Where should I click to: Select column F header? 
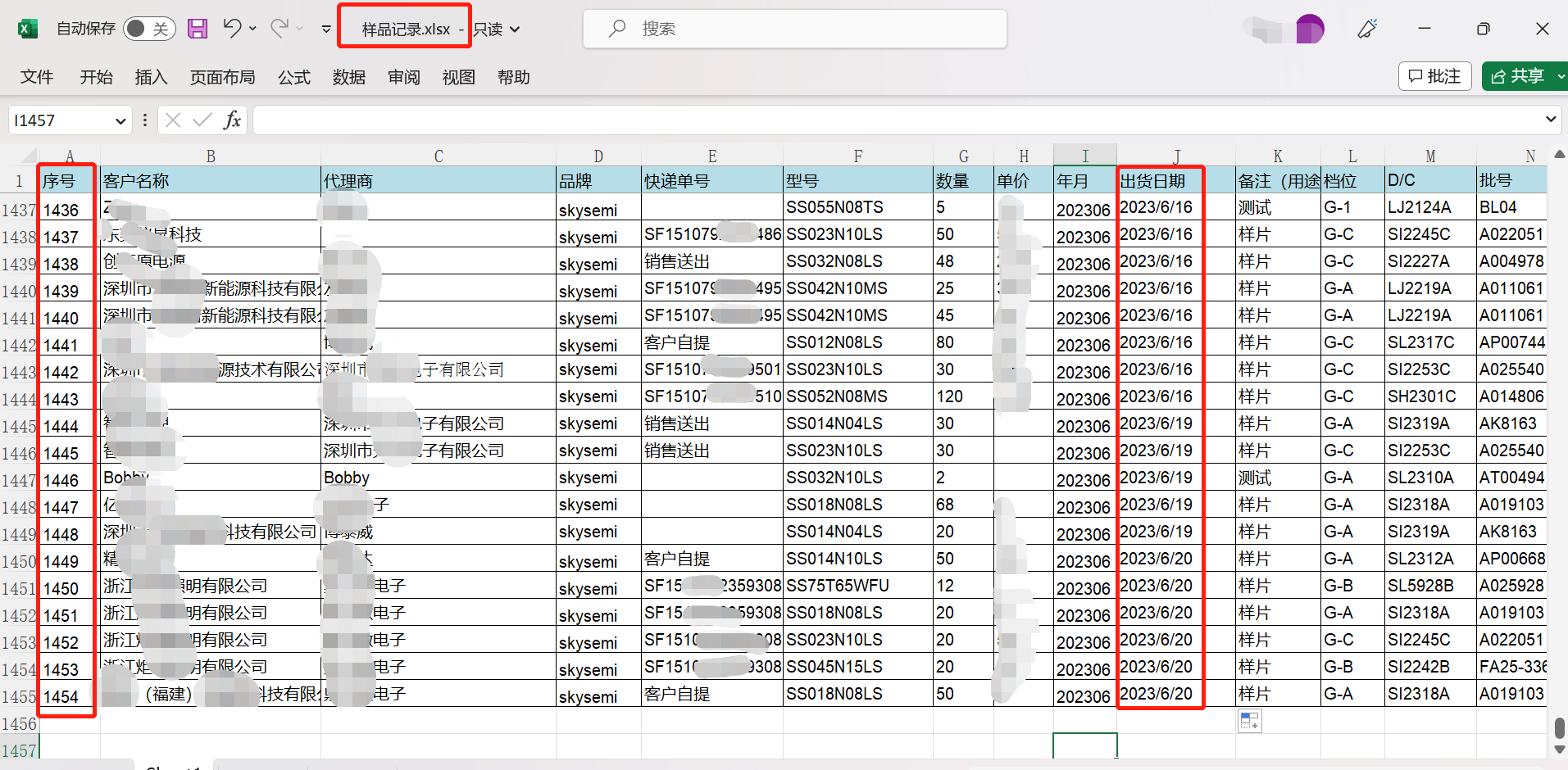pos(857,156)
